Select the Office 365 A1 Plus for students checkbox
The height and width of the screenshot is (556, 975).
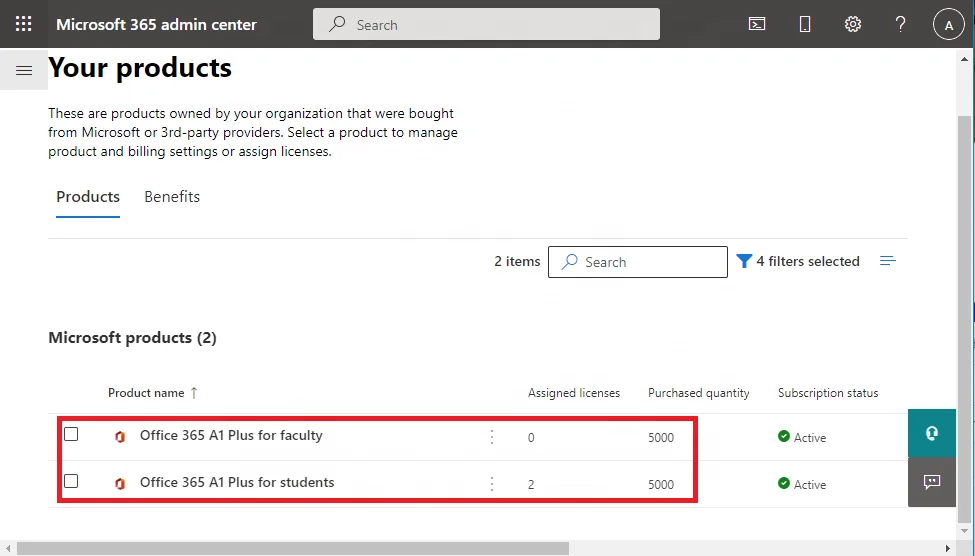72,481
